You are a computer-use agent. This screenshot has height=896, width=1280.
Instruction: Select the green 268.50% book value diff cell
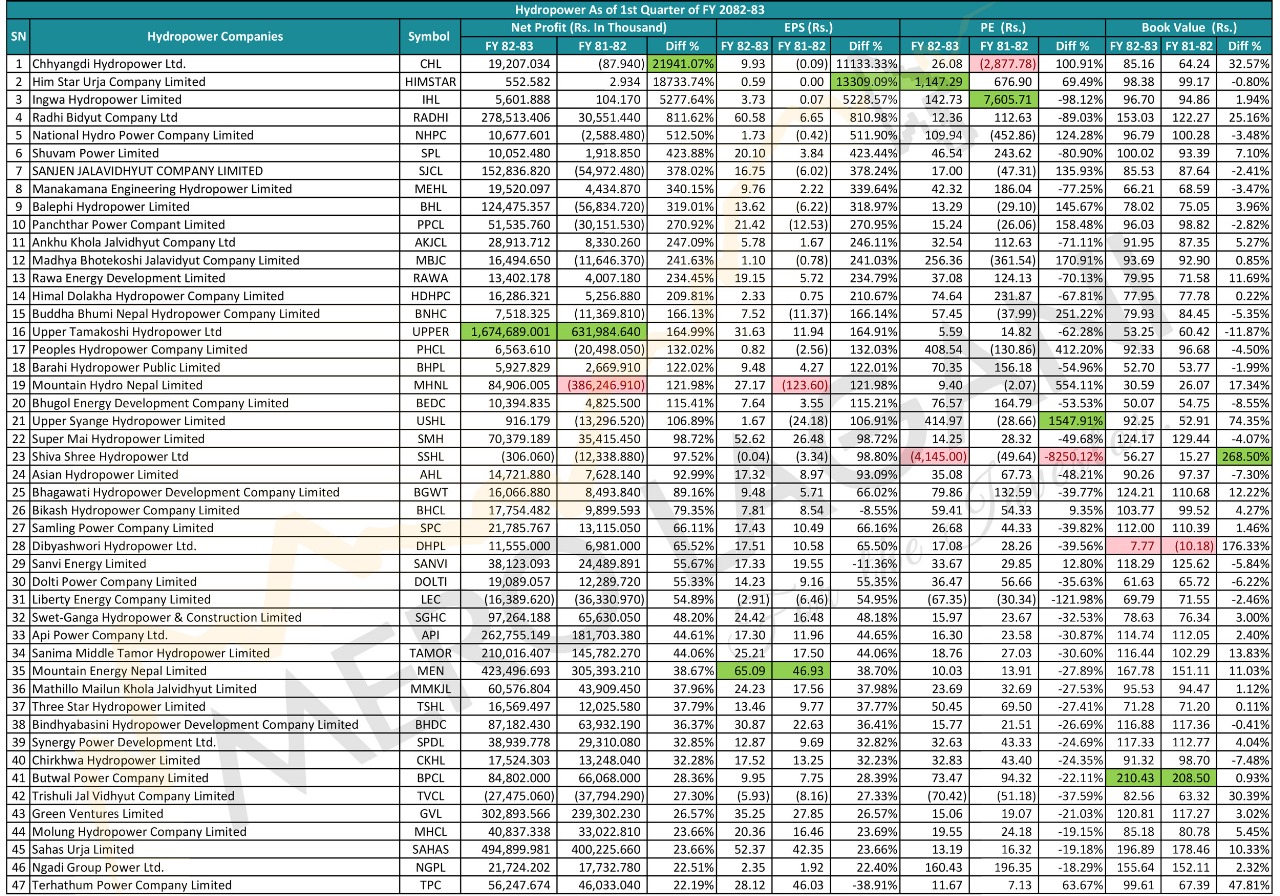click(1243, 457)
